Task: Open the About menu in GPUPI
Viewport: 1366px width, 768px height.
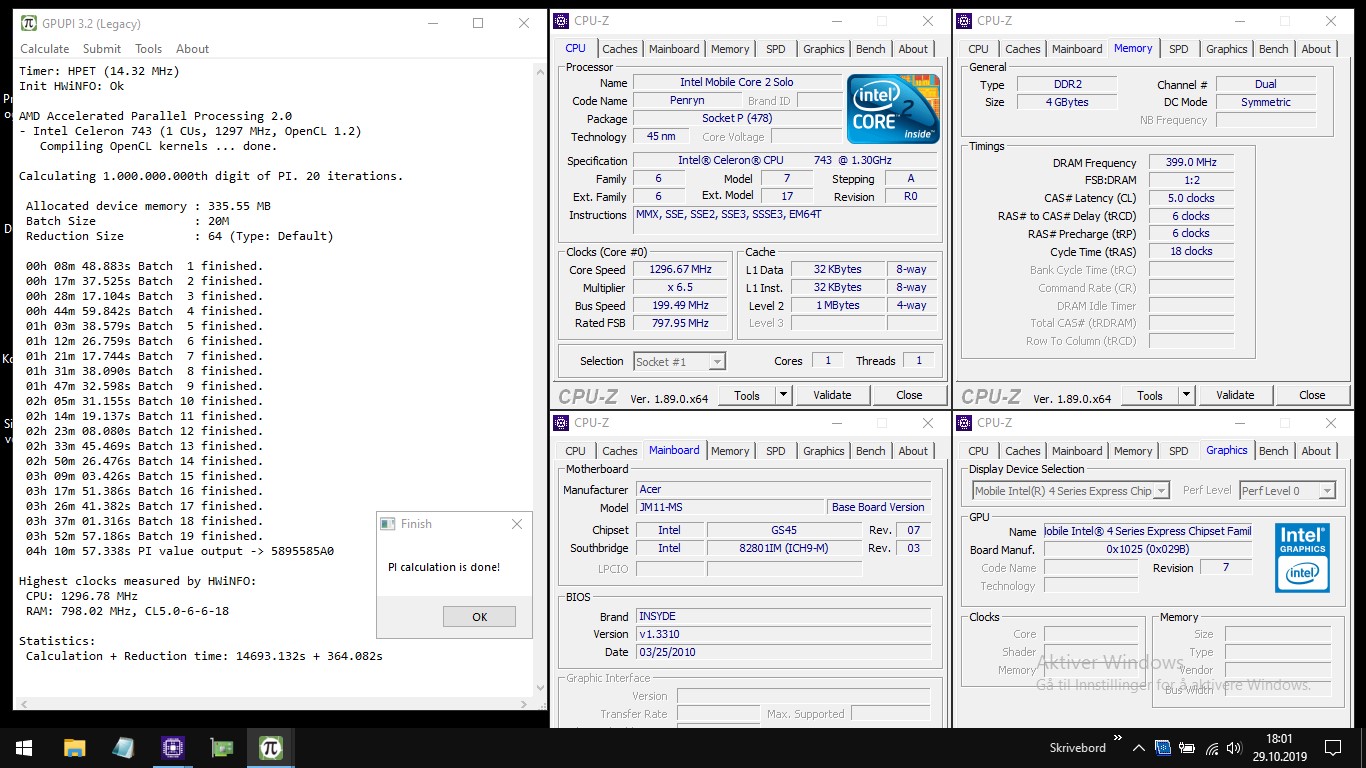Action: click(x=193, y=48)
